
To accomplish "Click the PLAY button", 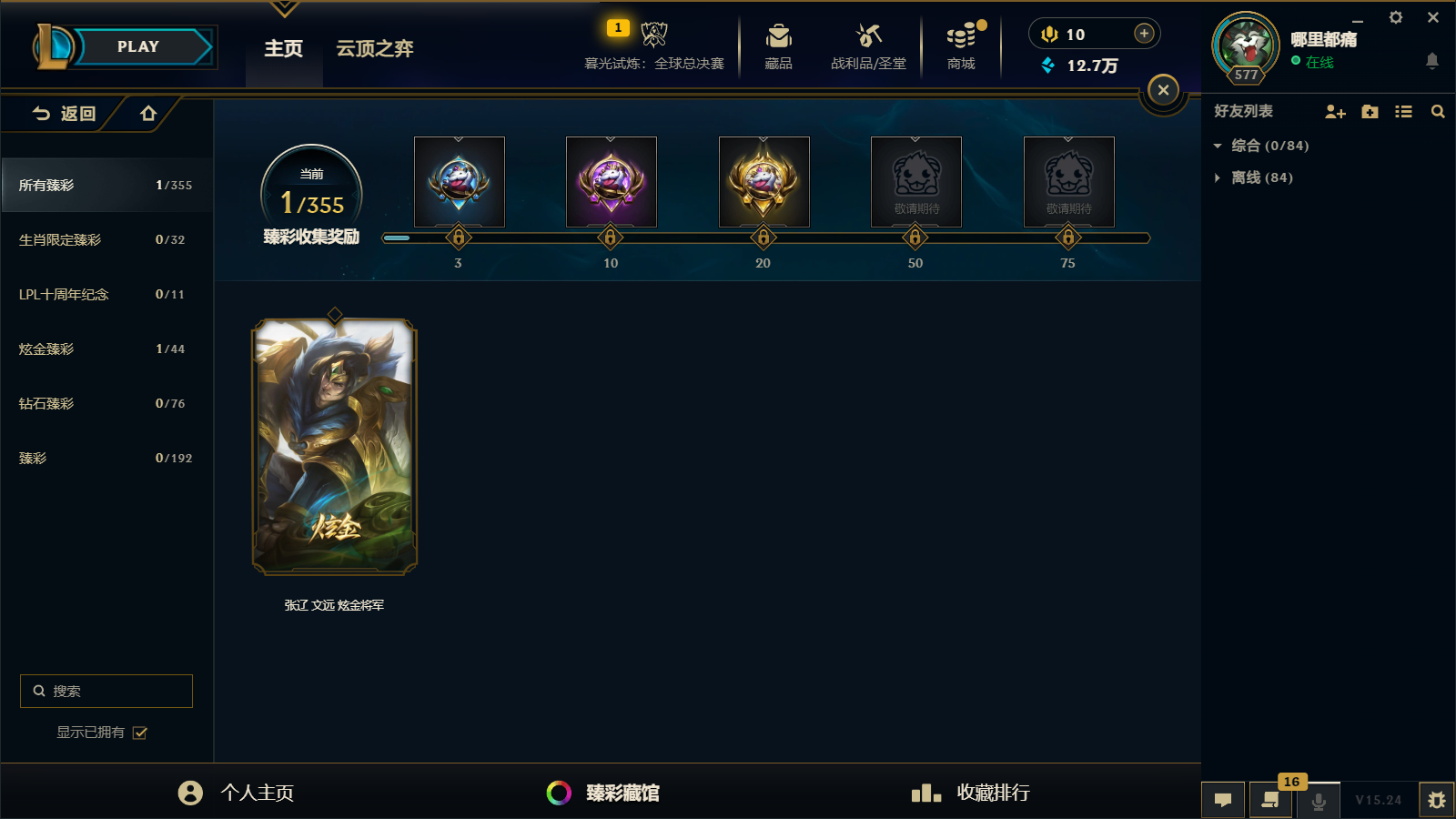I will tap(138, 47).
